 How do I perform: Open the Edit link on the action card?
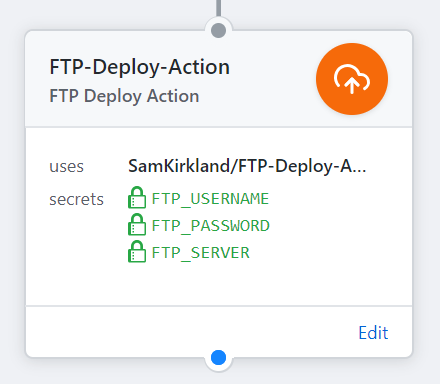[x=373, y=333]
